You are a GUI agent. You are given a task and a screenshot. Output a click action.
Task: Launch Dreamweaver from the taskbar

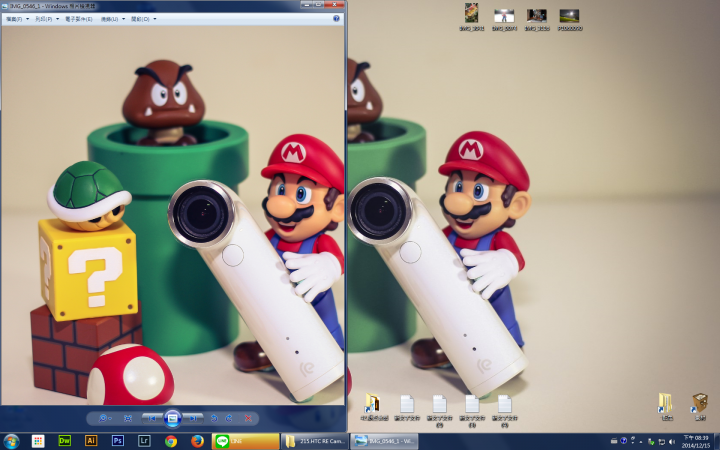click(x=65, y=441)
